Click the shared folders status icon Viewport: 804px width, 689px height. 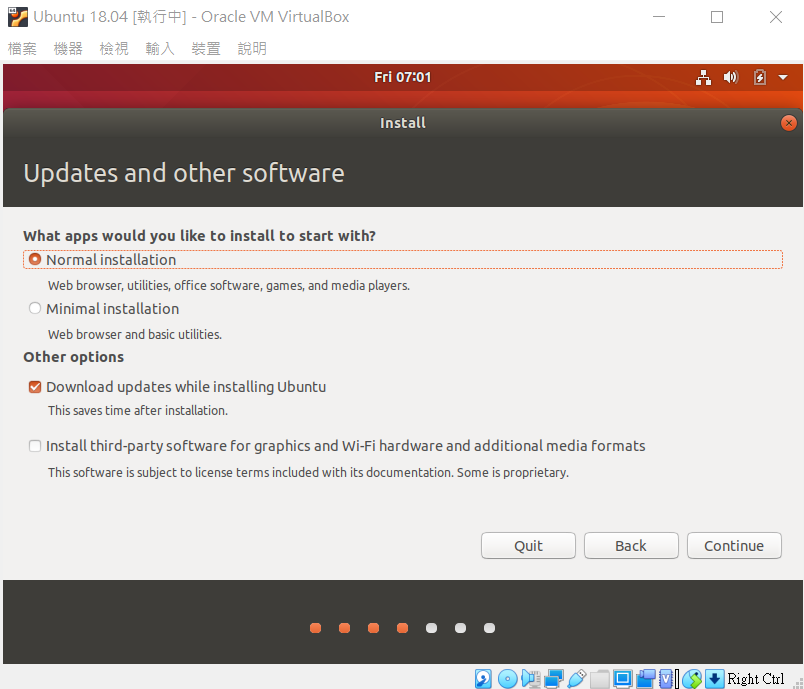[x=599, y=679]
